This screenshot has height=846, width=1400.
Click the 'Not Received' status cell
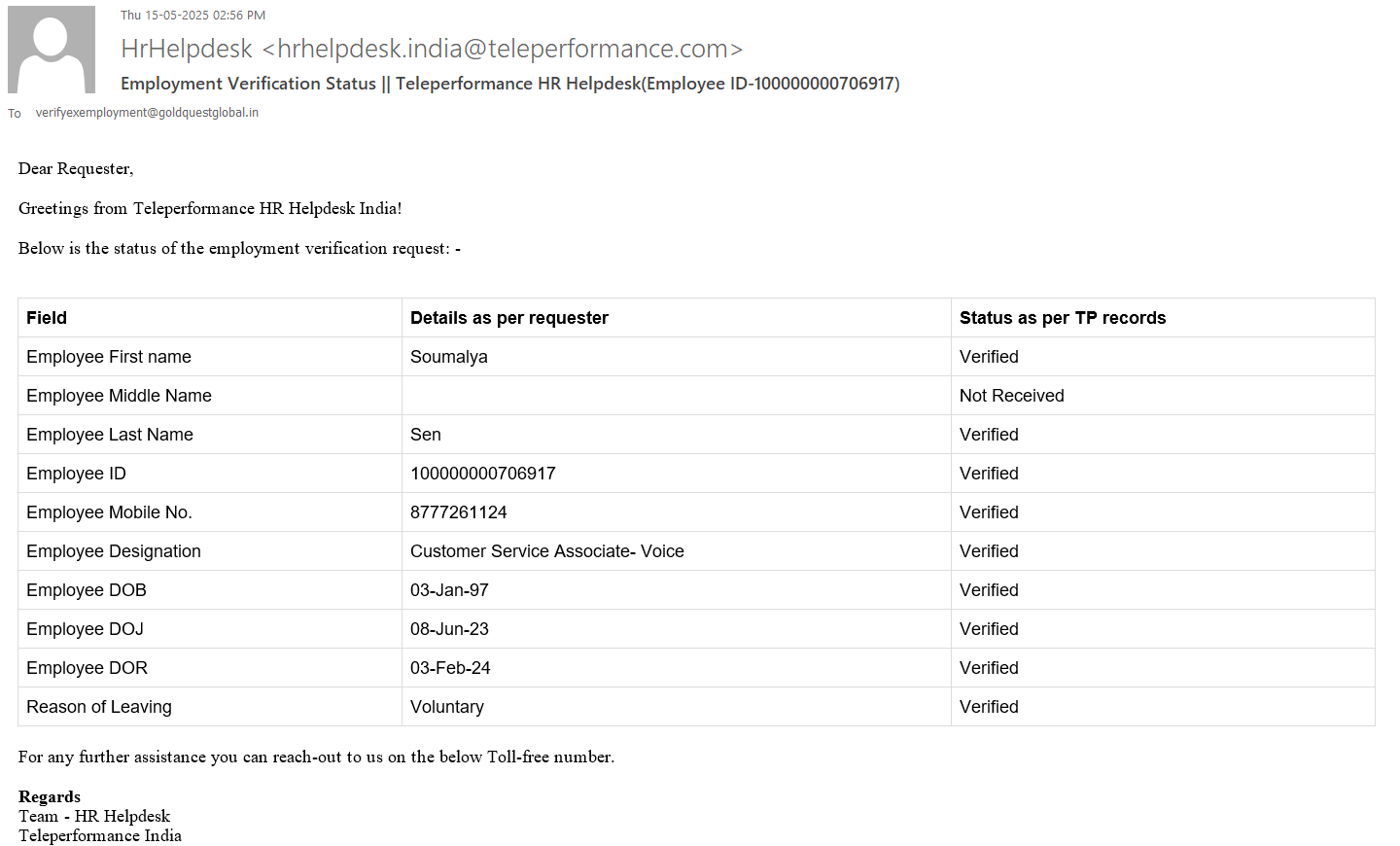tap(1012, 396)
